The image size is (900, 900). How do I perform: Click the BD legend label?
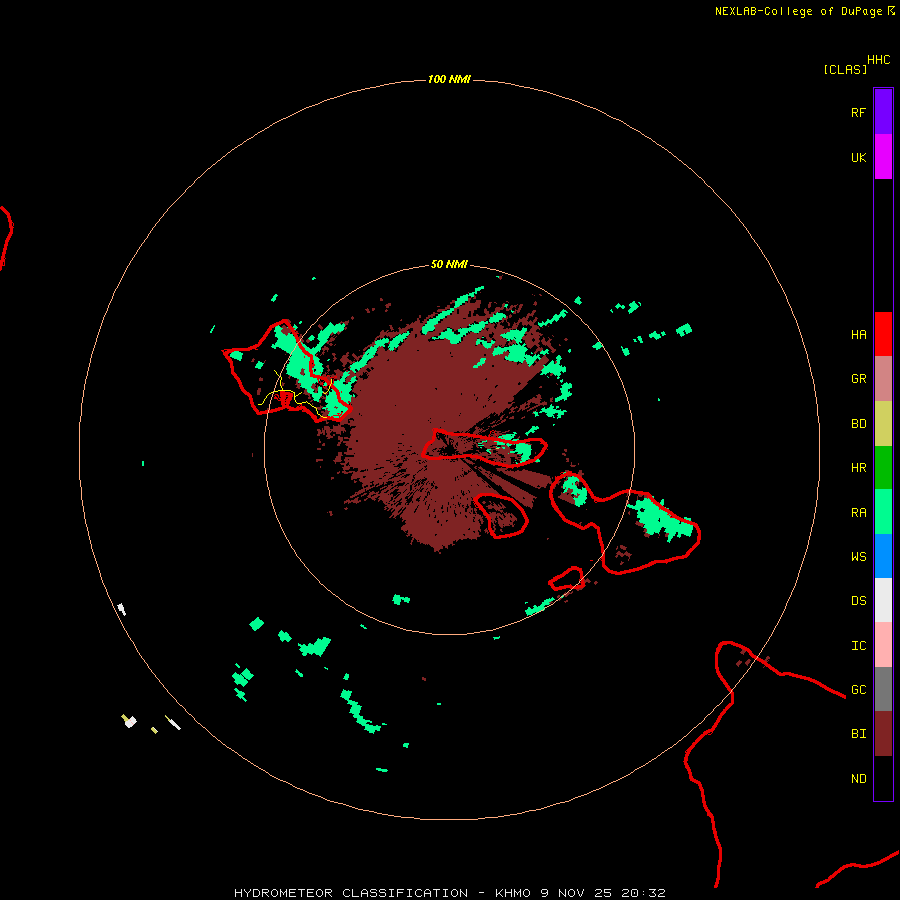click(x=858, y=423)
